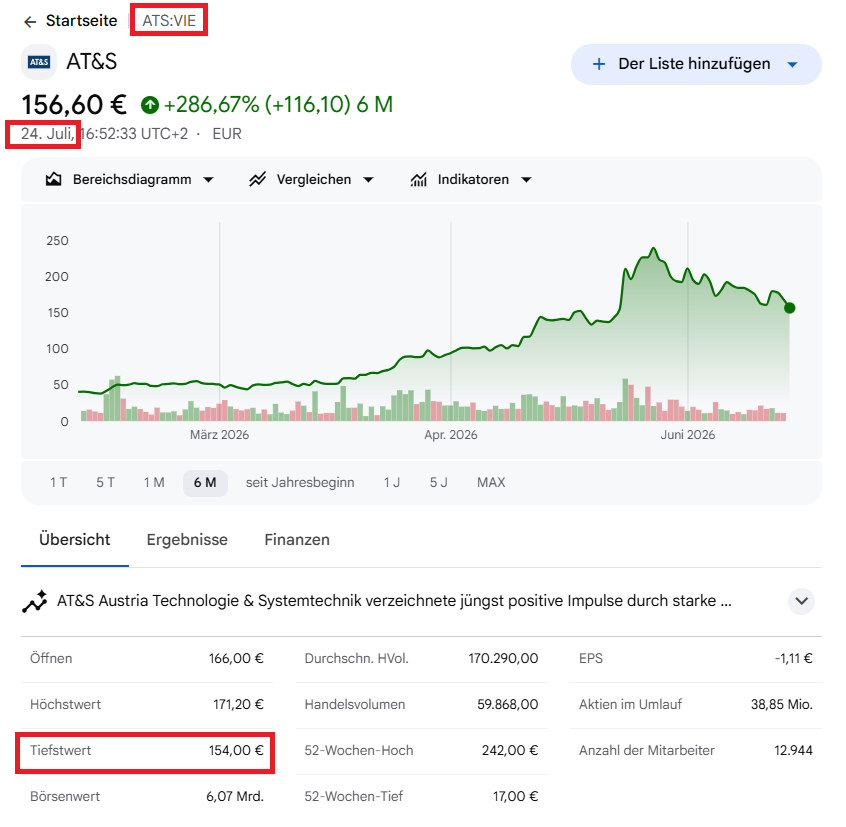This screenshot has width=846, height=827.
Task: Click the sparkle trend icon beside AT&S summary
Action: (x=35, y=601)
